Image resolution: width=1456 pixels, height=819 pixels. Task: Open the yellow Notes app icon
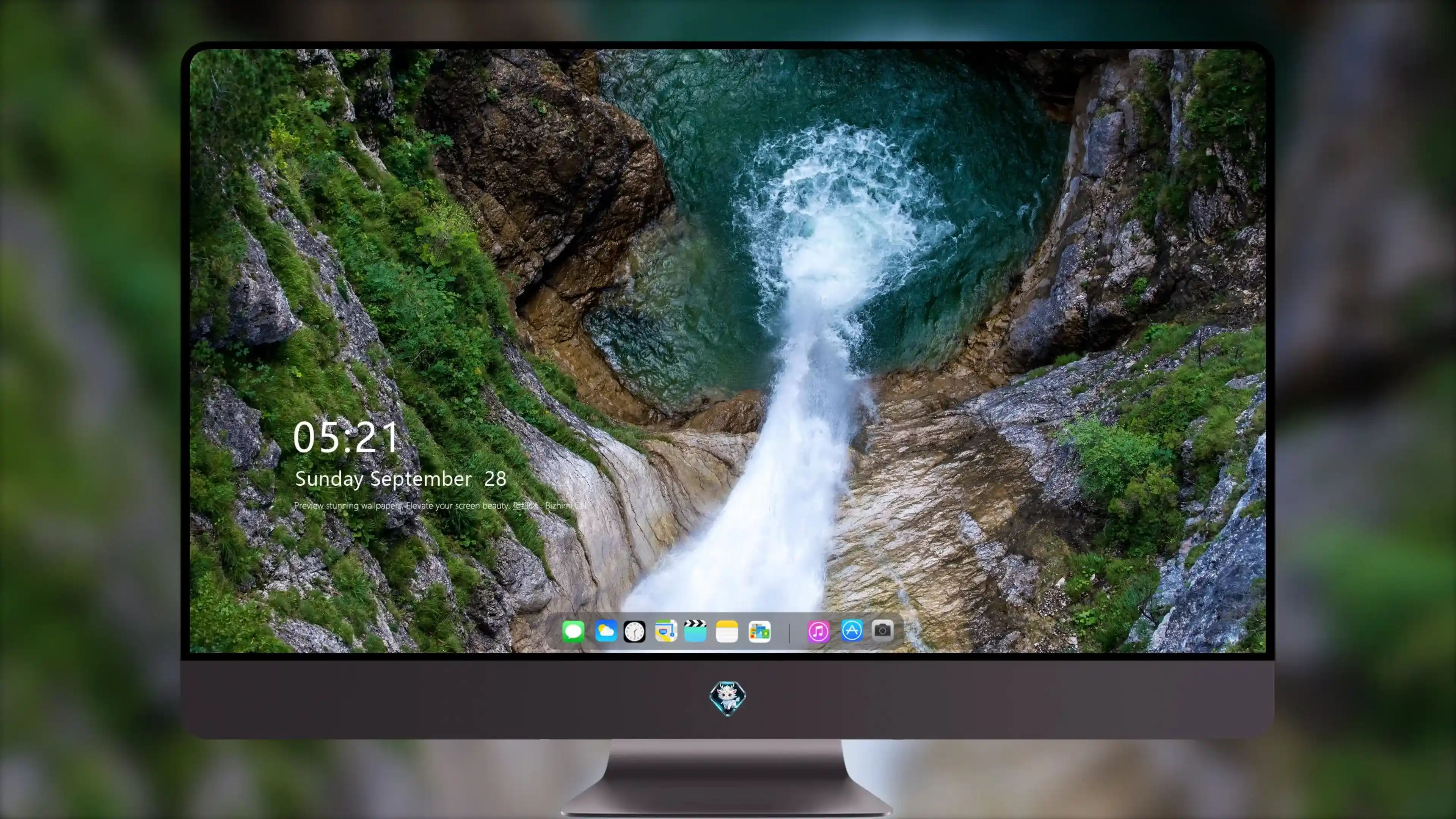pyautogui.click(x=727, y=631)
